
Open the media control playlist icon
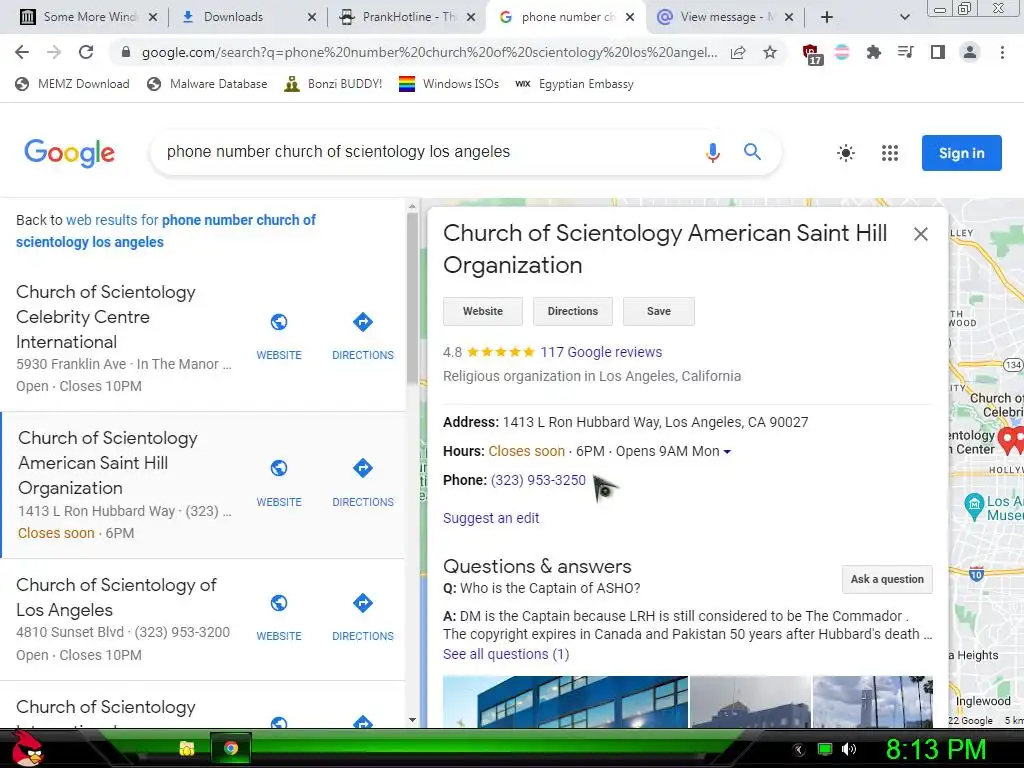905,52
